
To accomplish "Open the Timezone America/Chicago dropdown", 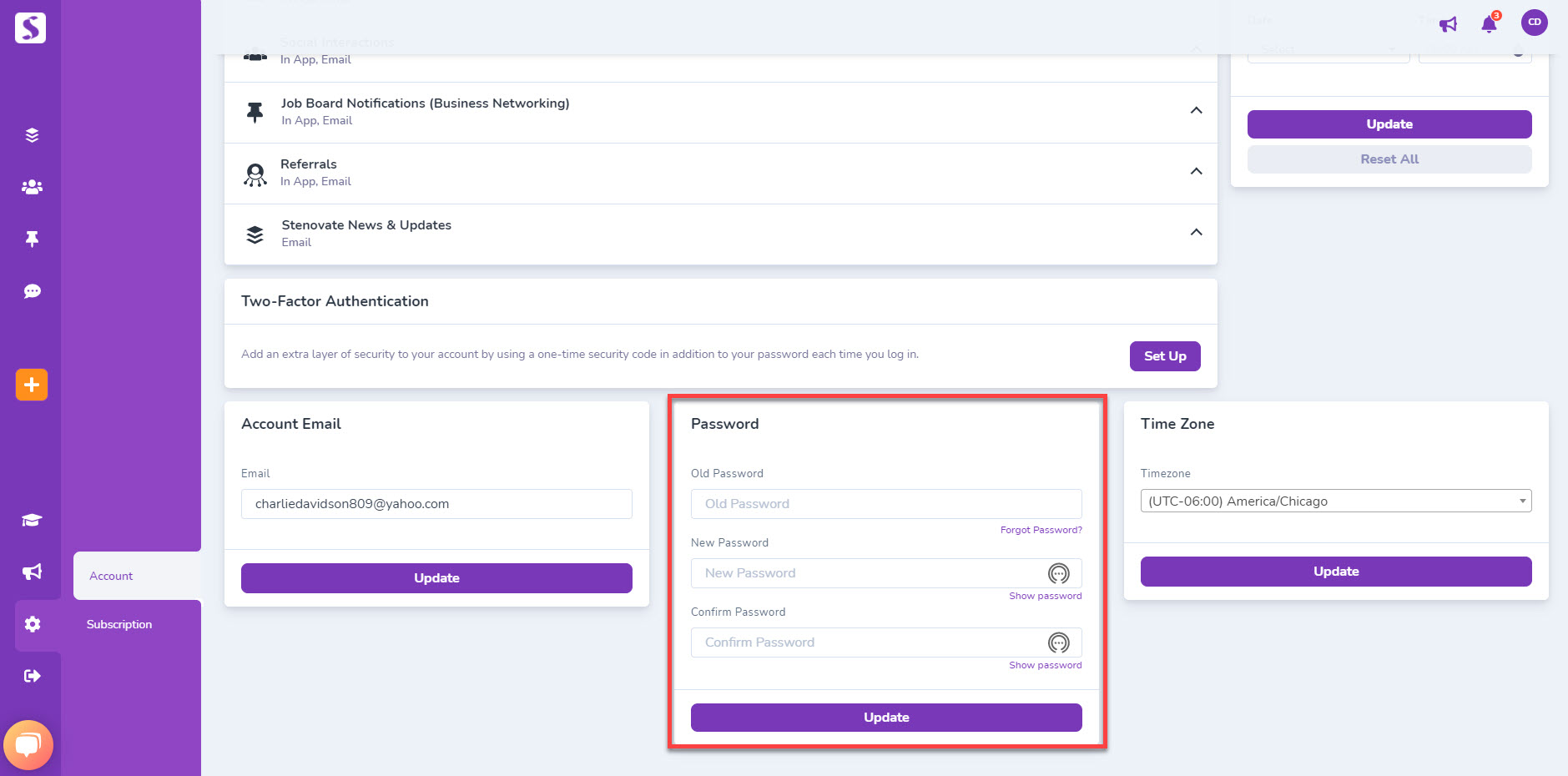I will click(x=1336, y=501).
